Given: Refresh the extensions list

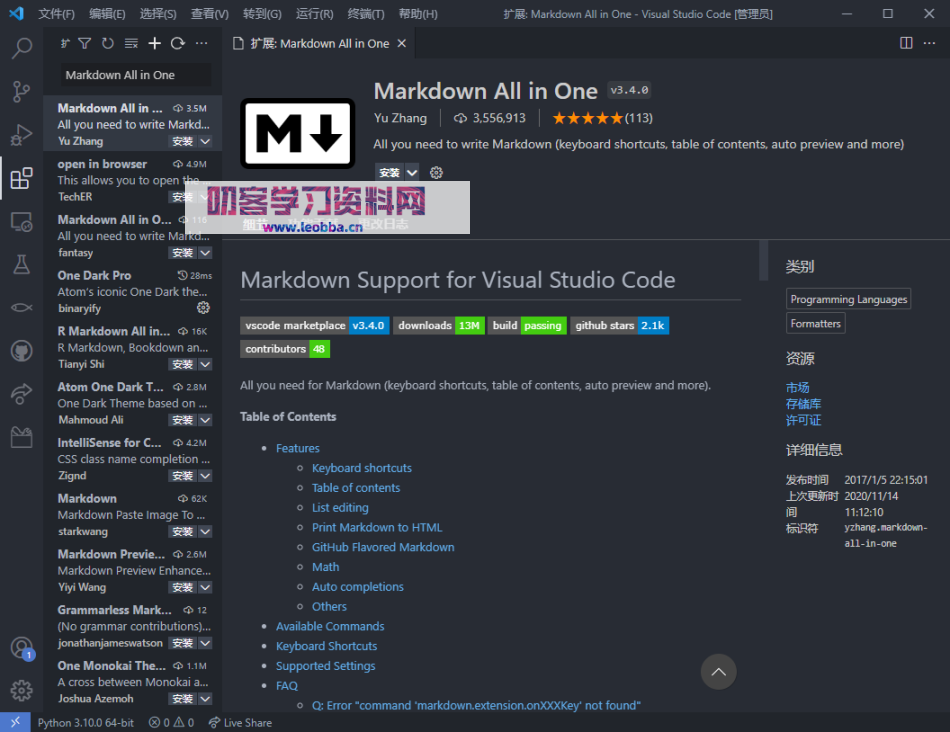Looking at the screenshot, I should pos(176,42).
